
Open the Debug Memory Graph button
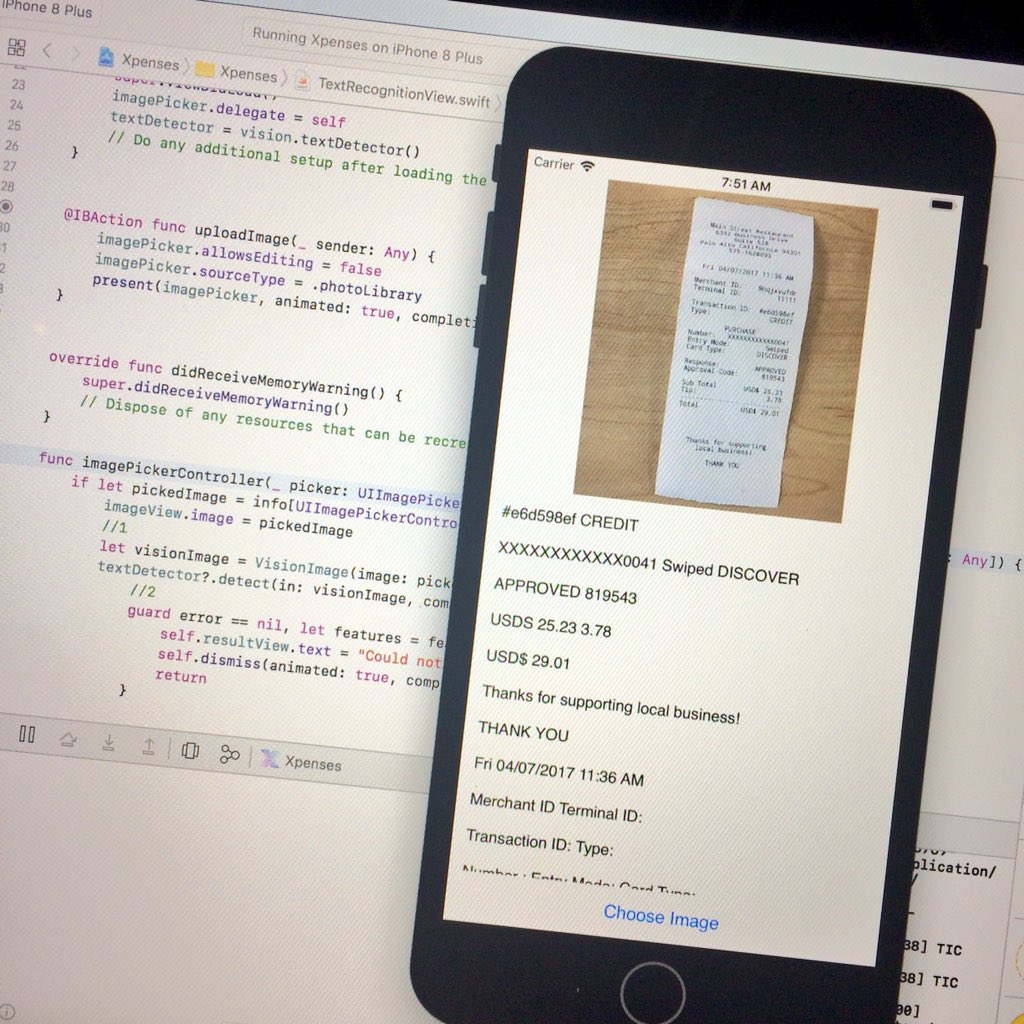coord(229,754)
